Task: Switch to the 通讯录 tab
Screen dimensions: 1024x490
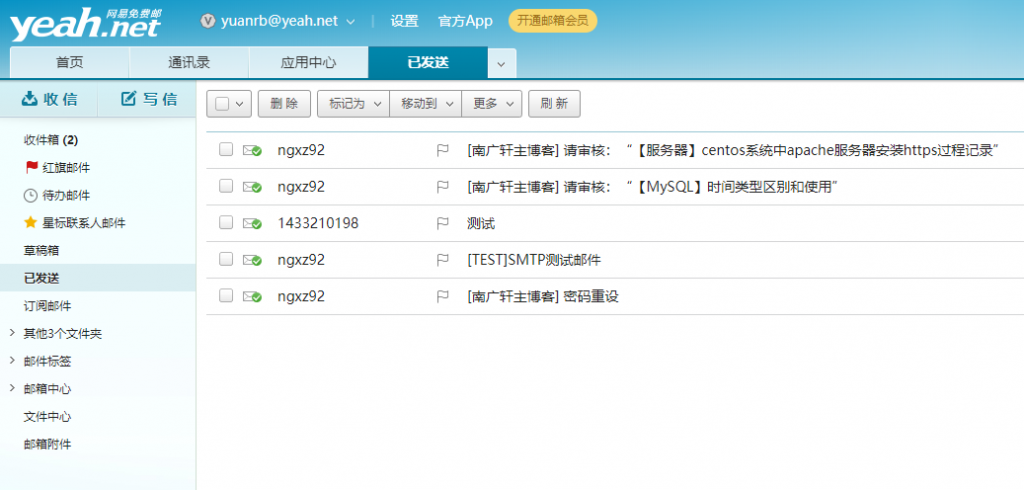Action: pos(189,63)
